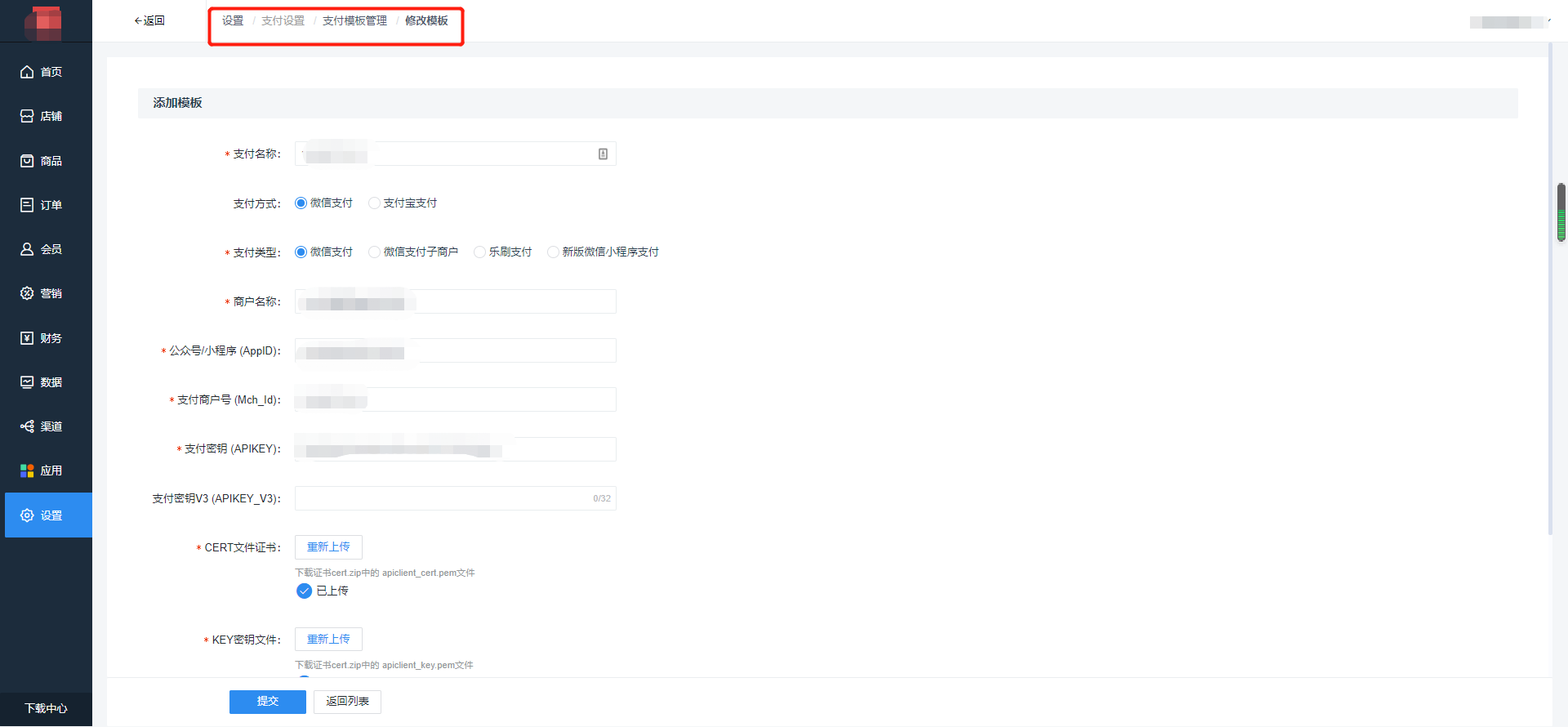Select the 会员 member icon
Screen dimensions: 1568x727
click(x=27, y=249)
